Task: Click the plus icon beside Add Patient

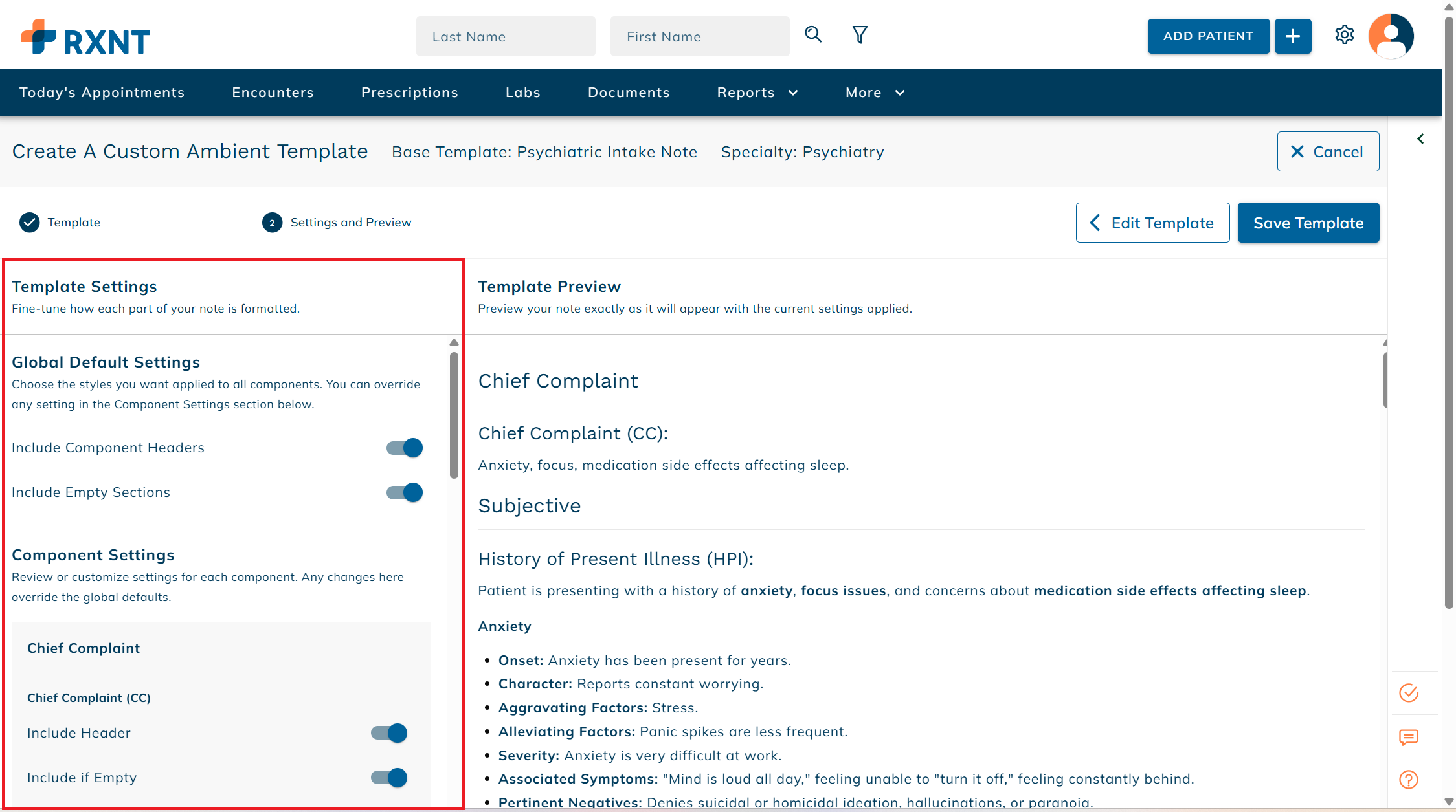Action: pyautogui.click(x=1292, y=36)
